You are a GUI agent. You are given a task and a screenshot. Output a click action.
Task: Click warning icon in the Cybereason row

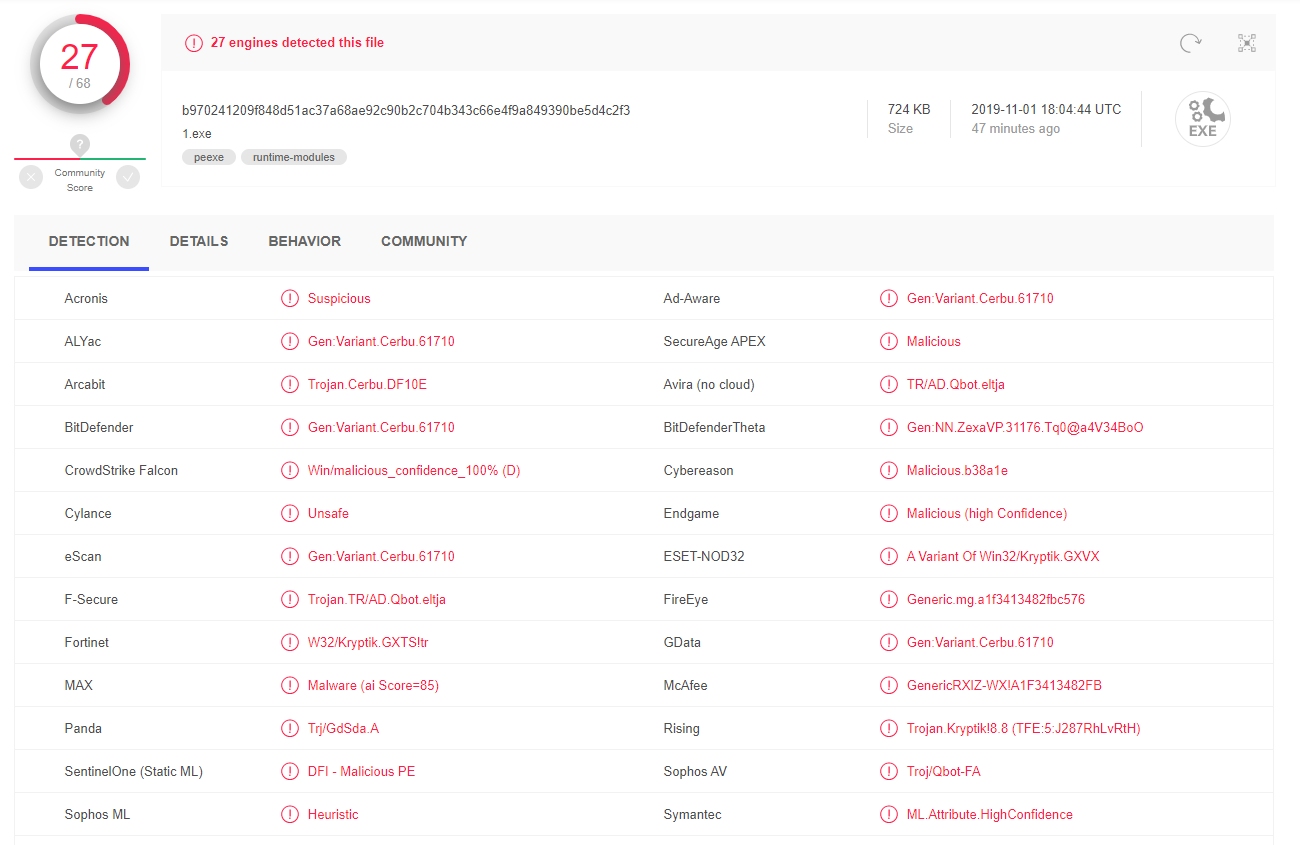point(889,470)
